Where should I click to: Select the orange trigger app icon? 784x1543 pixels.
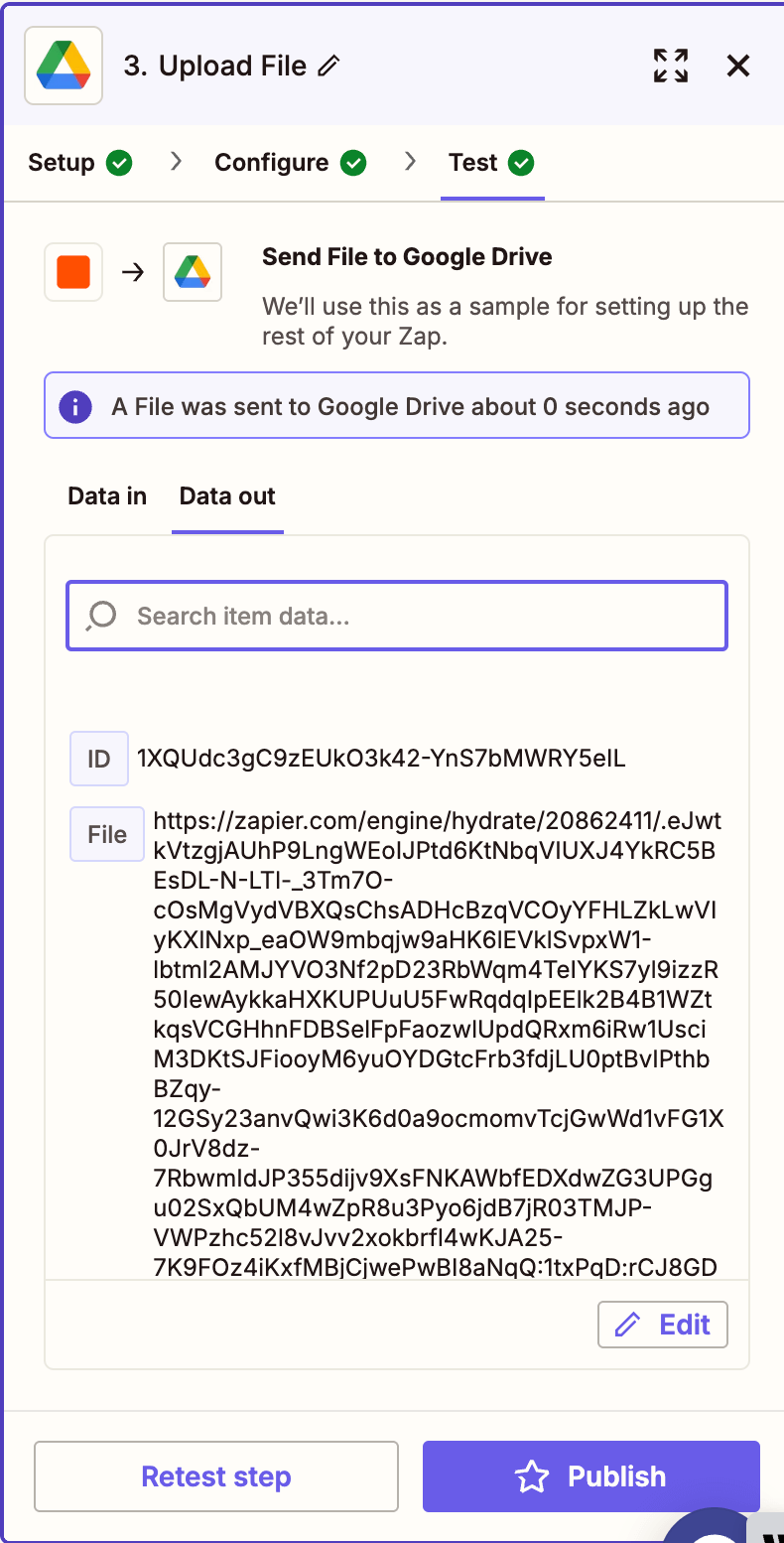73,272
